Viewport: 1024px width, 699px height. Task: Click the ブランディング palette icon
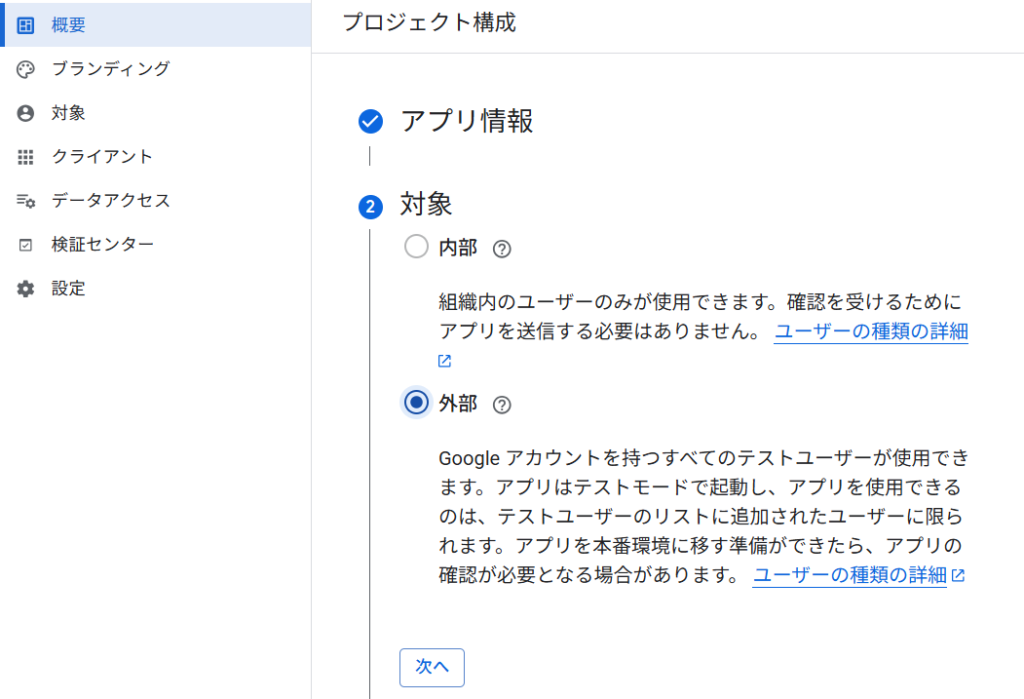[x=26, y=69]
